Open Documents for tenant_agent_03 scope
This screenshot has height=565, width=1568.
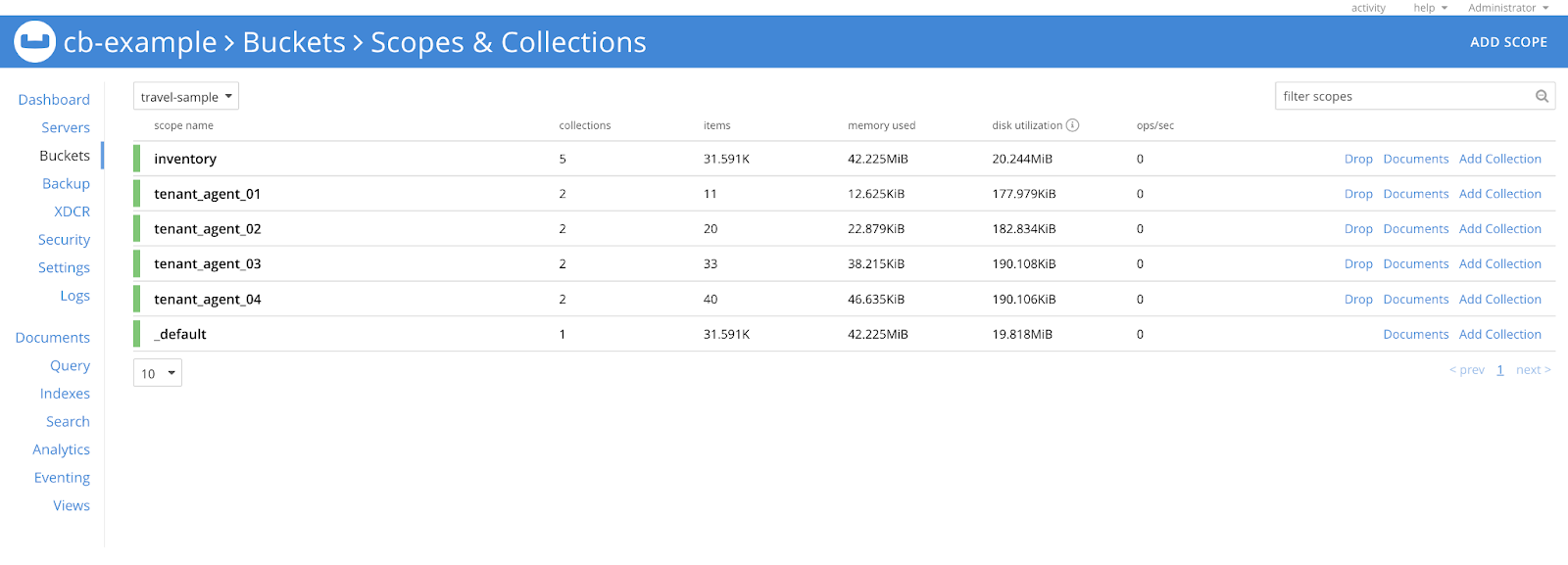click(1415, 264)
